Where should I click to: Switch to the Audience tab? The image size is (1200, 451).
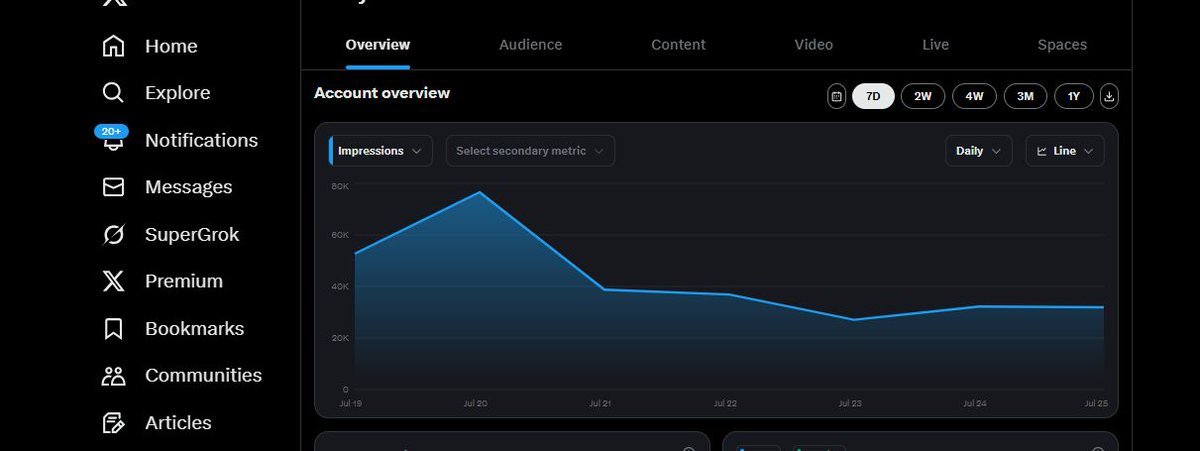(x=530, y=45)
